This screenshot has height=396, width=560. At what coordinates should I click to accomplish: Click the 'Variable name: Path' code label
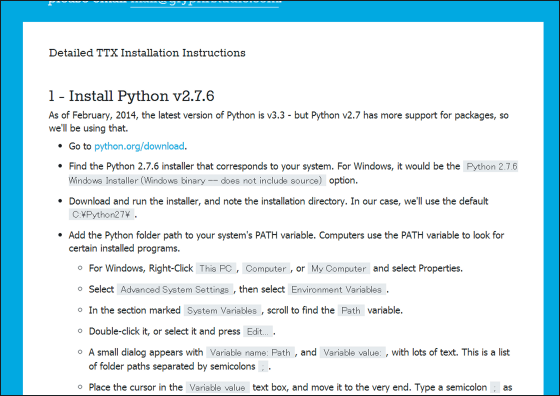point(250,353)
